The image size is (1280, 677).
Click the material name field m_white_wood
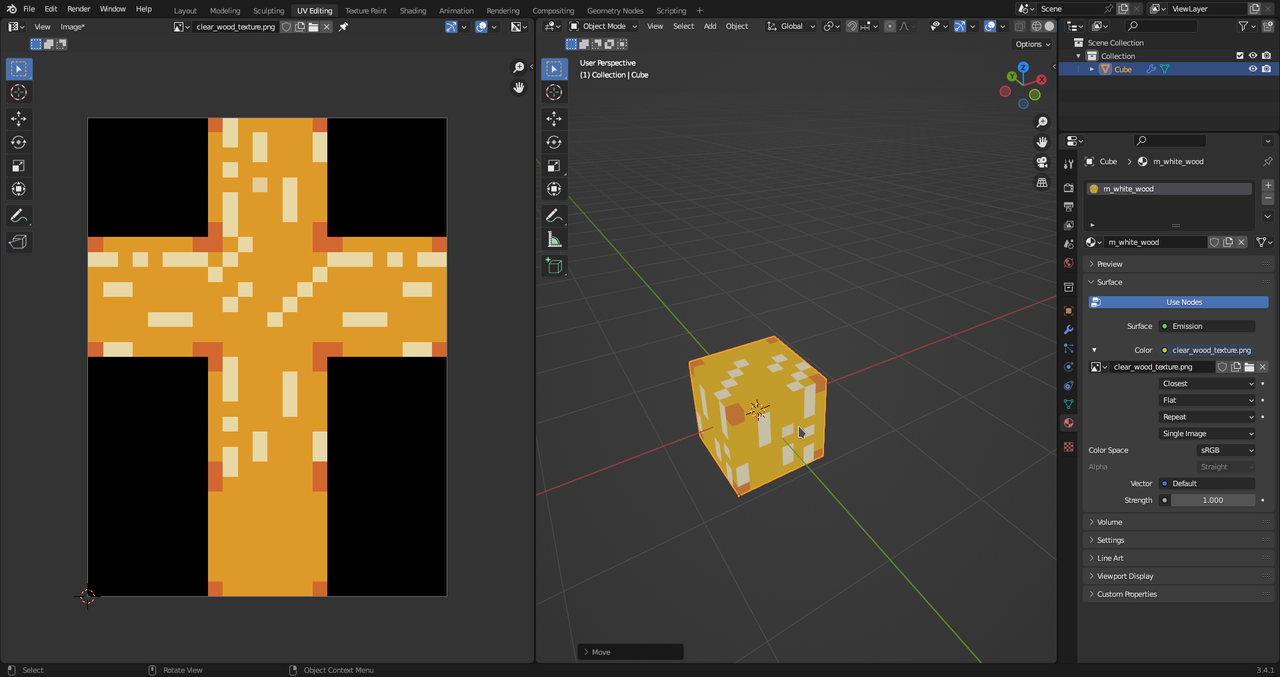click(x=1156, y=242)
